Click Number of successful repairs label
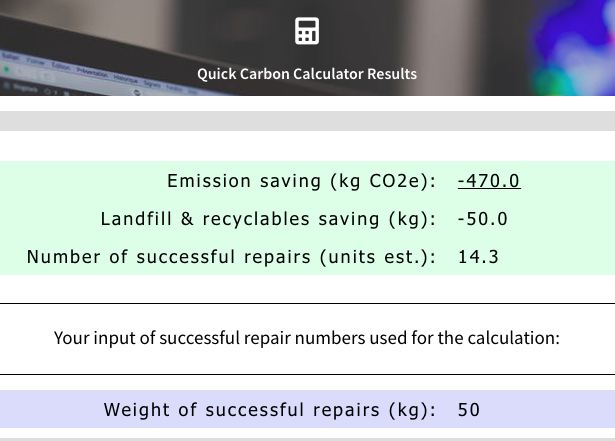Viewport: 615px width, 441px height. pyautogui.click(x=231, y=257)
